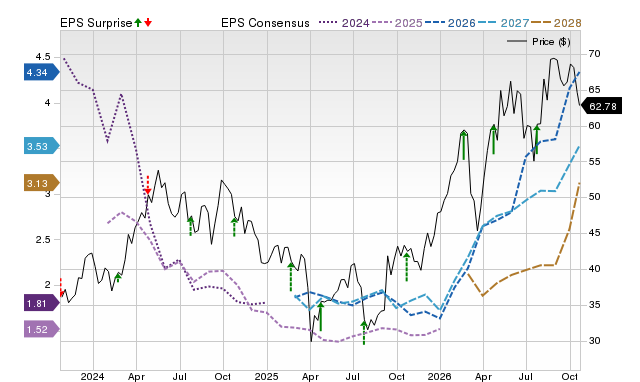Viewport: 640px width, 382px height.
Task: Click the light blue 3.53 value tag
Action: [x=42, y=146]
